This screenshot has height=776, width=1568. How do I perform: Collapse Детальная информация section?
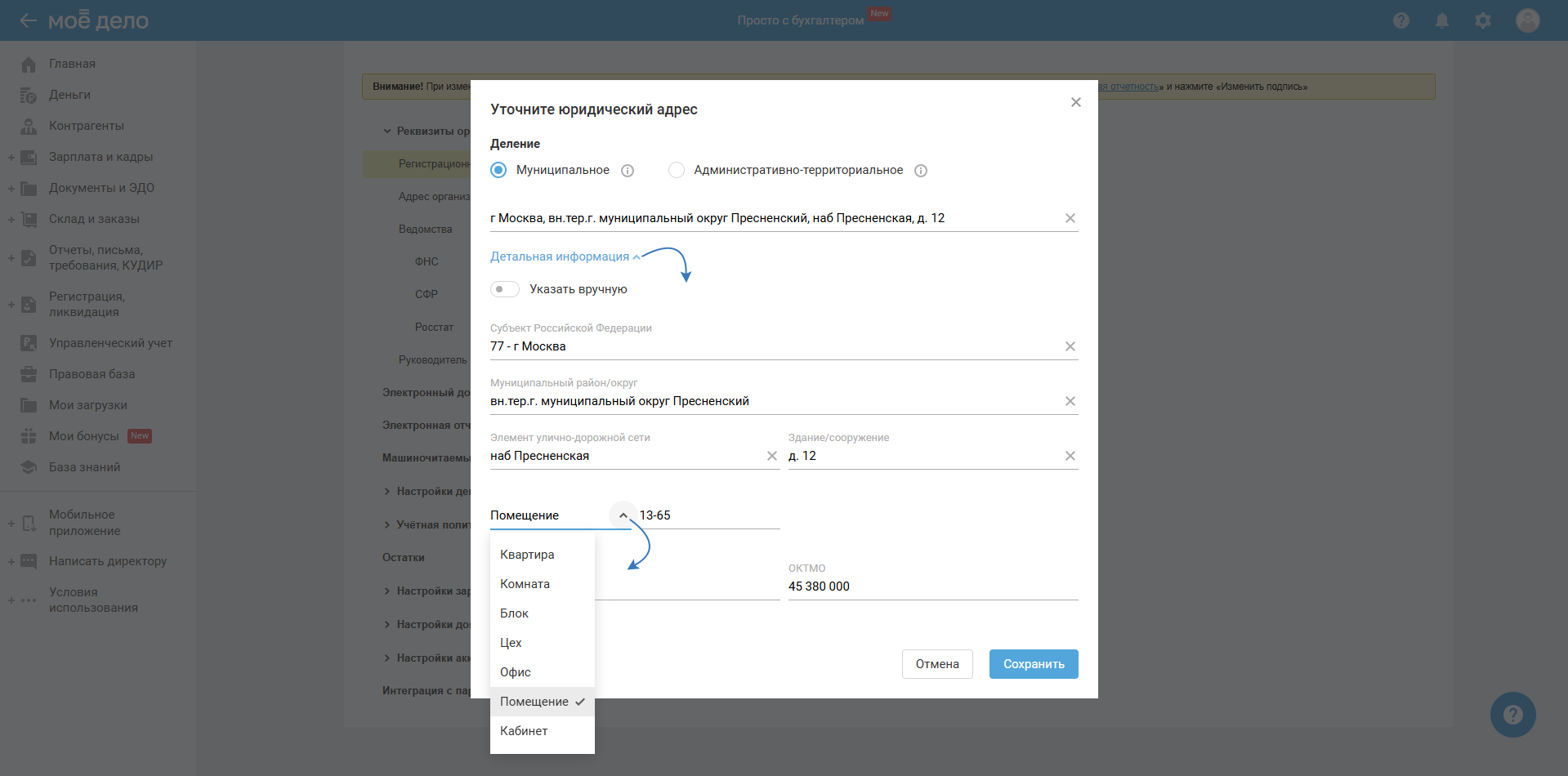click(x=565, y=256)
